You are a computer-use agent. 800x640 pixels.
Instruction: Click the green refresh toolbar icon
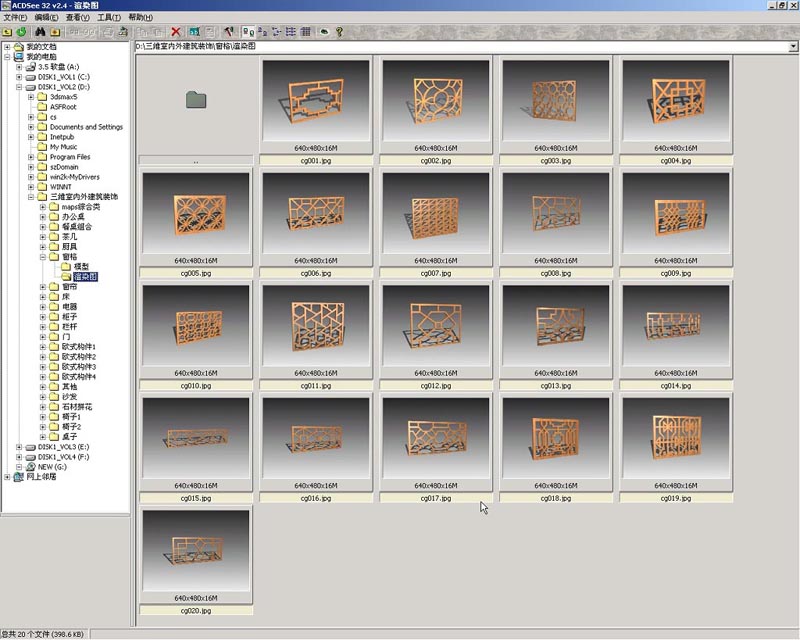click(21, 32)
